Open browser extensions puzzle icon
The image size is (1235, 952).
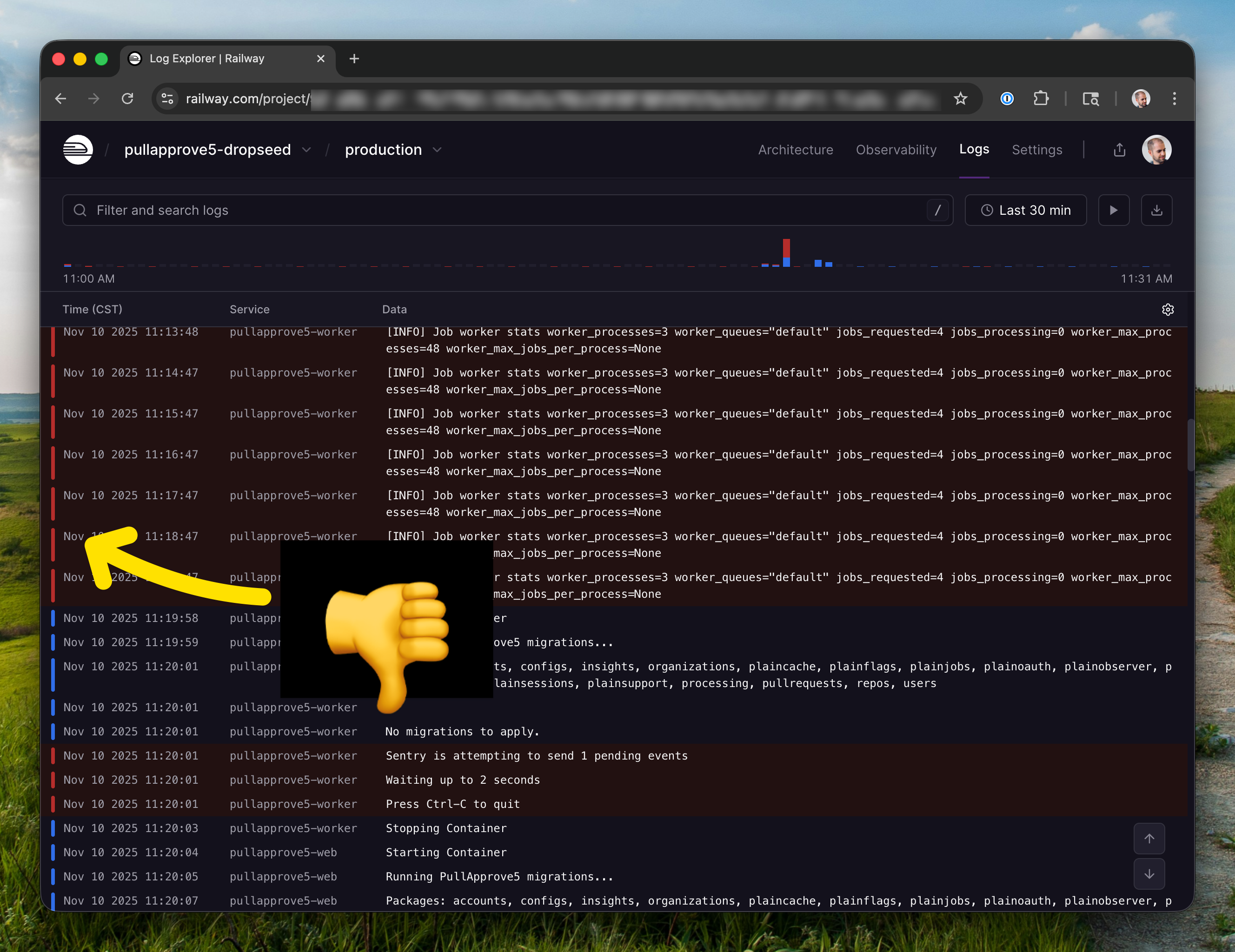[x=1041, y=99]
